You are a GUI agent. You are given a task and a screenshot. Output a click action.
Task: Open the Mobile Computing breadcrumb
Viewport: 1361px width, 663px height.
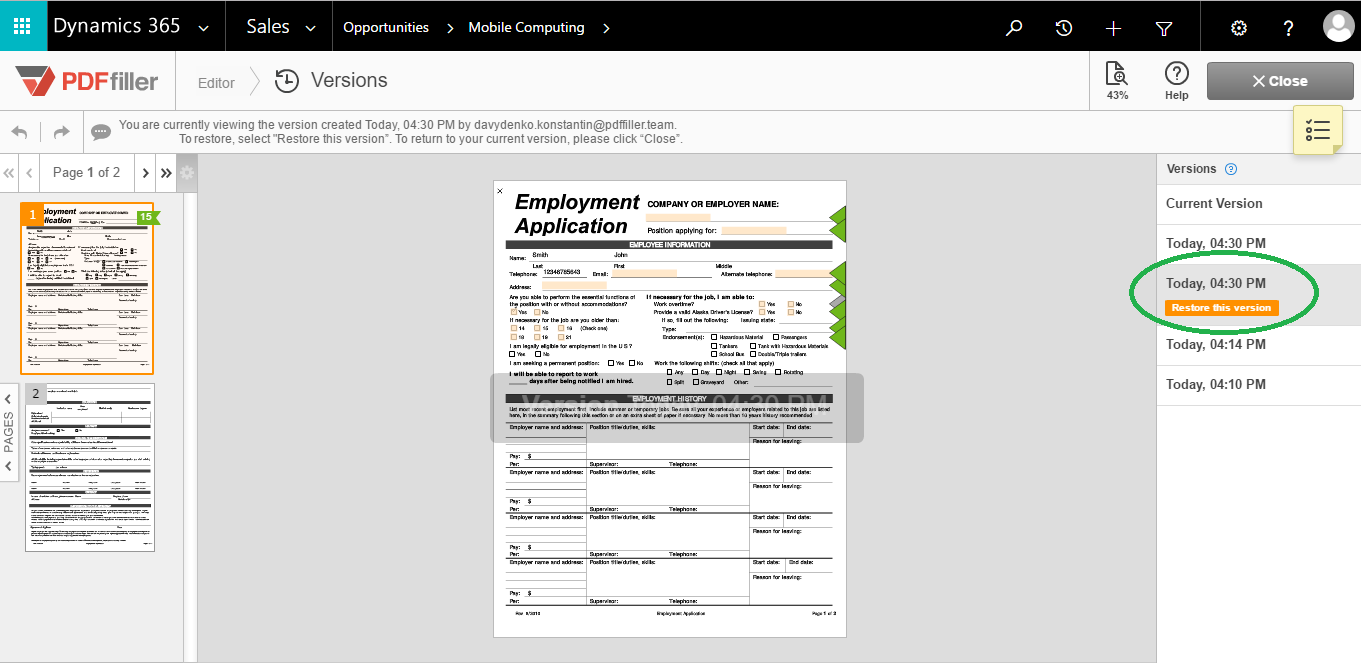pyautogui.click(x=527, y=27)
